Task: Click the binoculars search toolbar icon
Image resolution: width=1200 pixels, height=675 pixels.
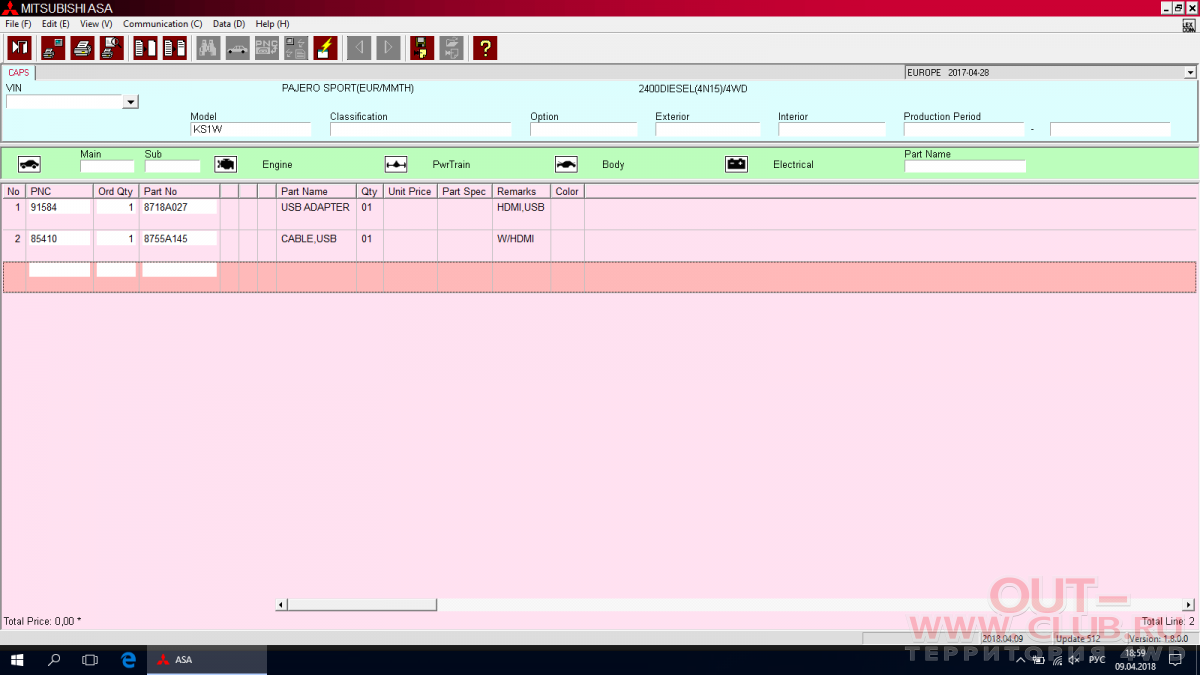Action: pos(208,47)
